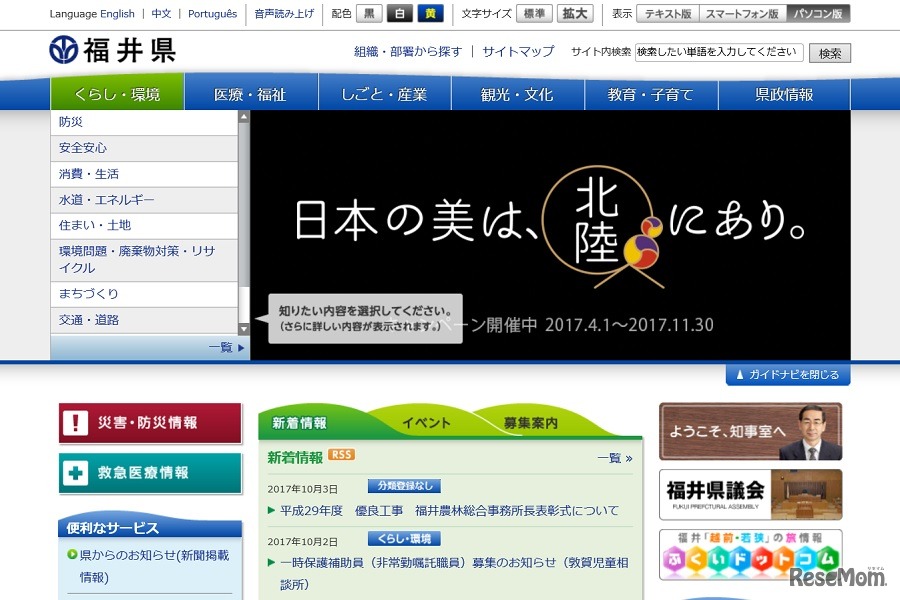The width and height of the screenshot is (900, 600).
Task: Toggle the 白 white color scheme
Action: [399, 13]
